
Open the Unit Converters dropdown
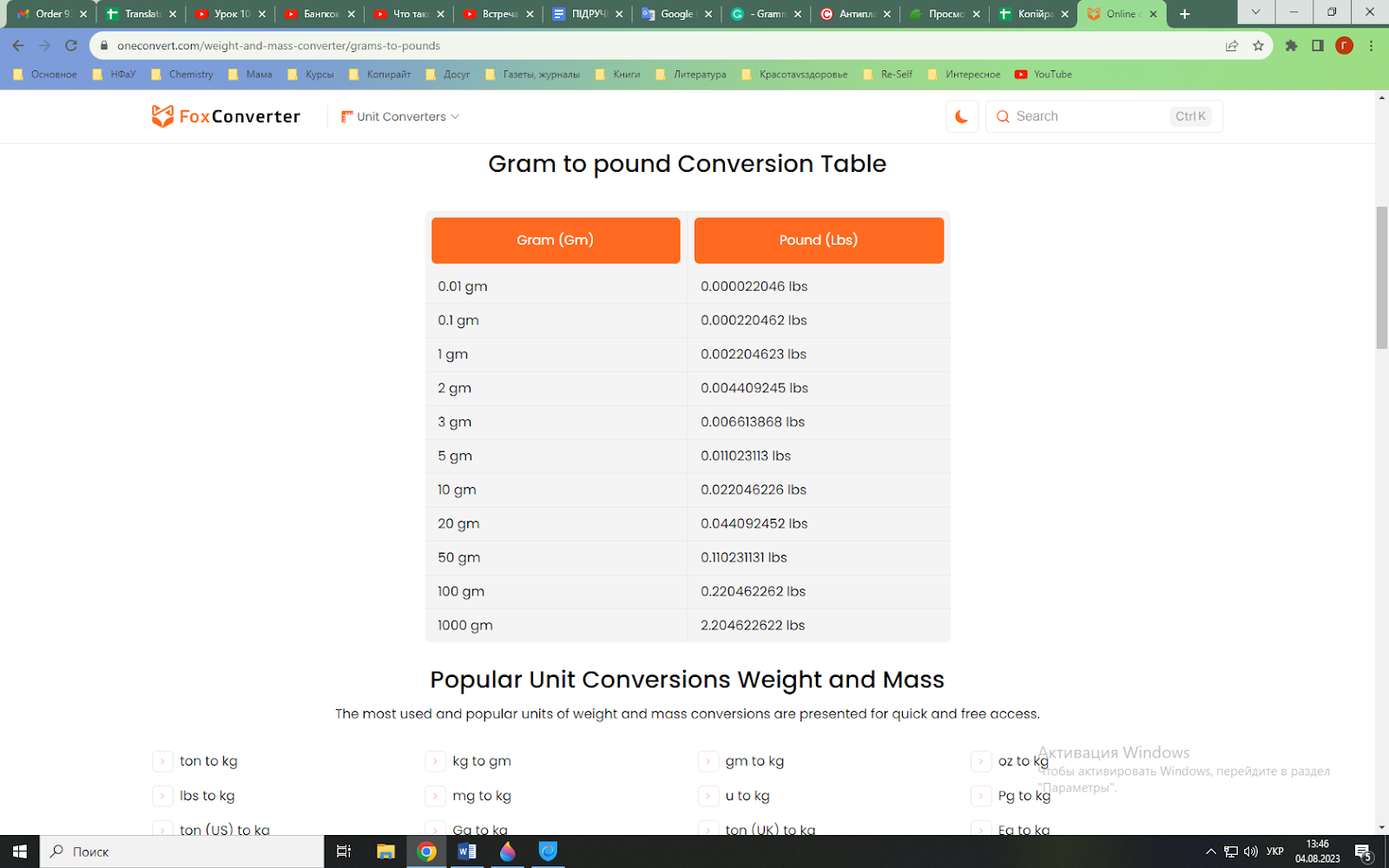(x=400, y=116)
